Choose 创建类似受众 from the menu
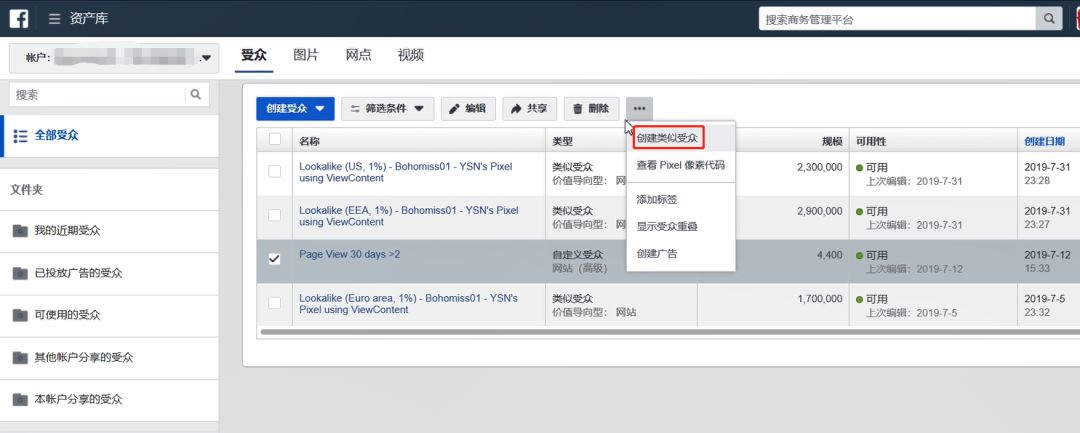 tap(667, 138)
